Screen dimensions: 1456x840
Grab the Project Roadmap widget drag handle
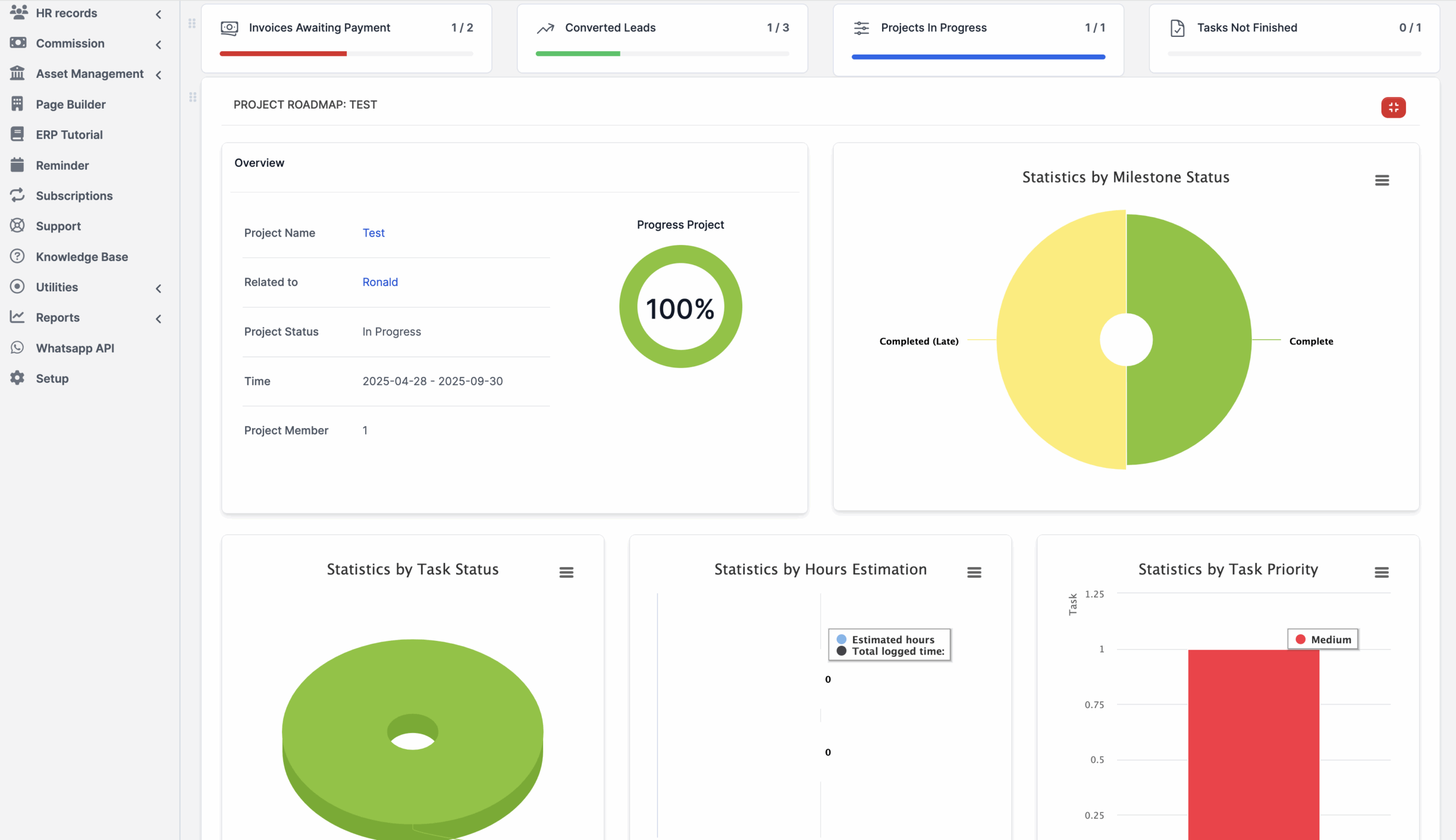[193, 97]
